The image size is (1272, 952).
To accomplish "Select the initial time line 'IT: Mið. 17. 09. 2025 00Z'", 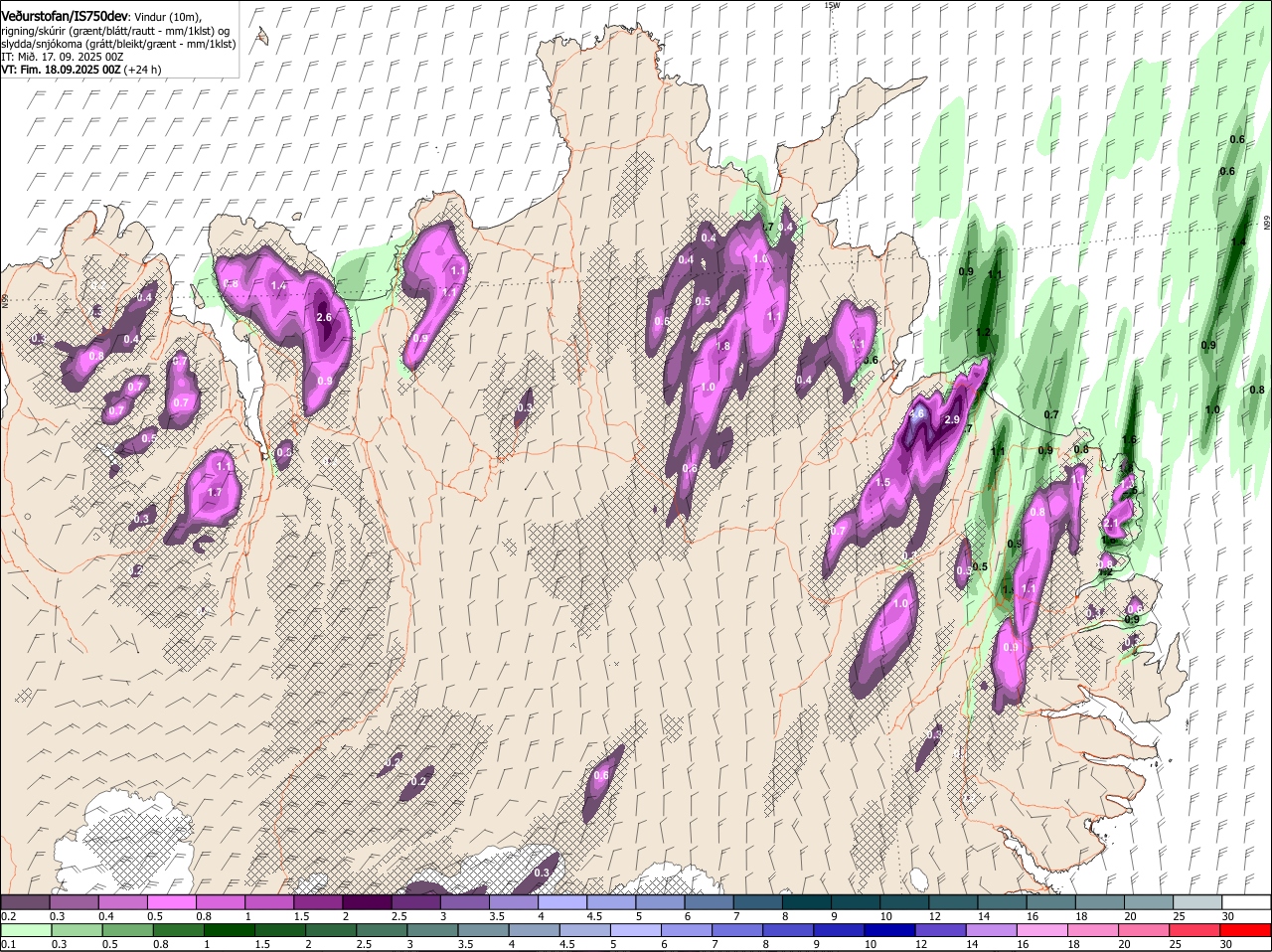I will (62, 57).
